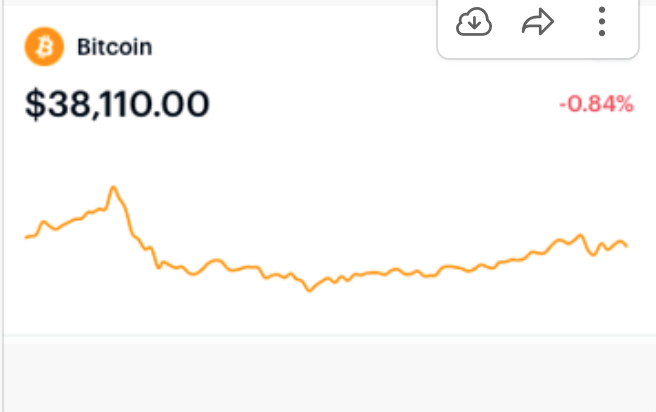Click the small bump after the steep drop

click(x=216, y=261)
